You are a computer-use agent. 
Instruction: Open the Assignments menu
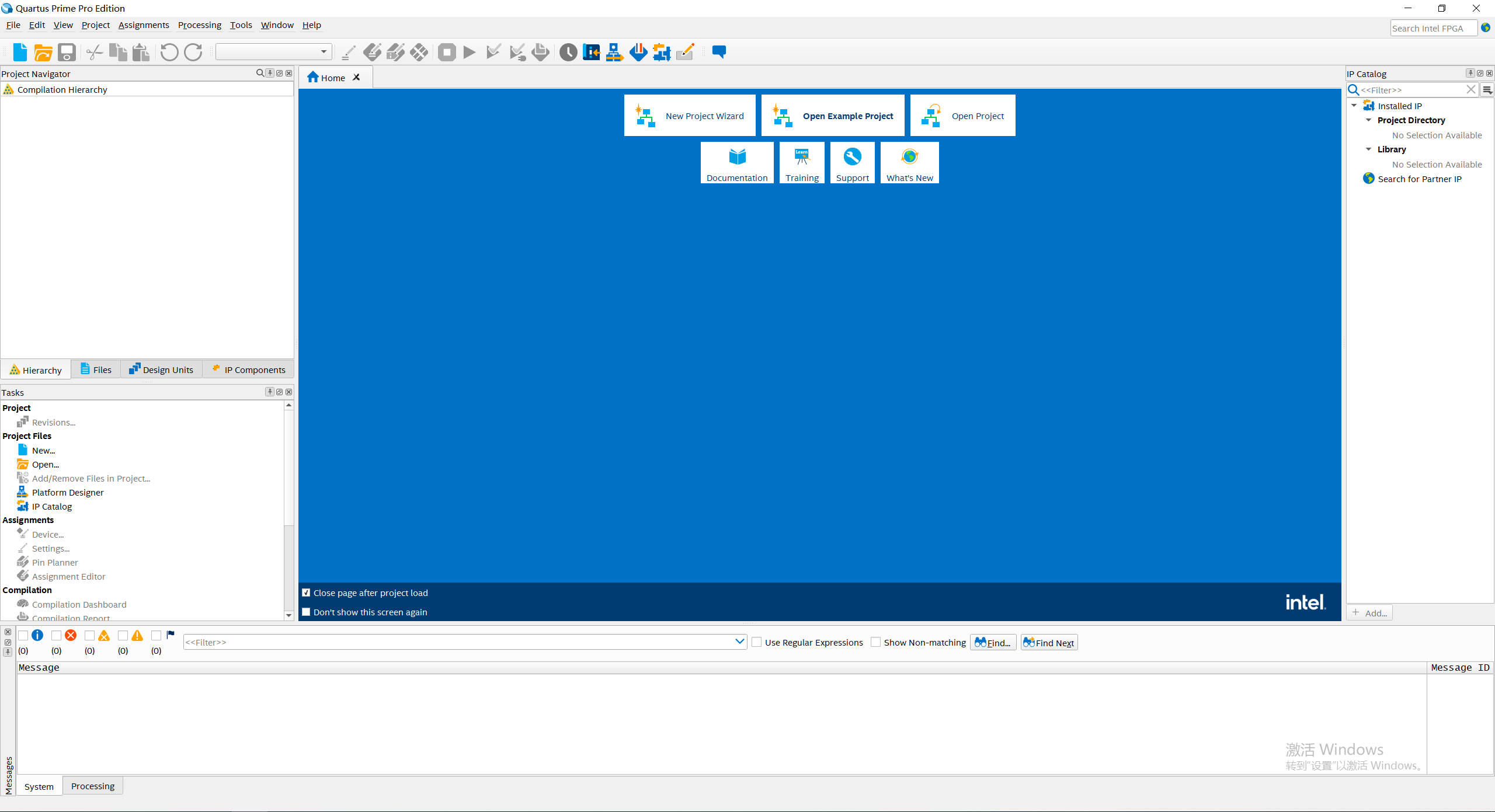click(144, 25)
